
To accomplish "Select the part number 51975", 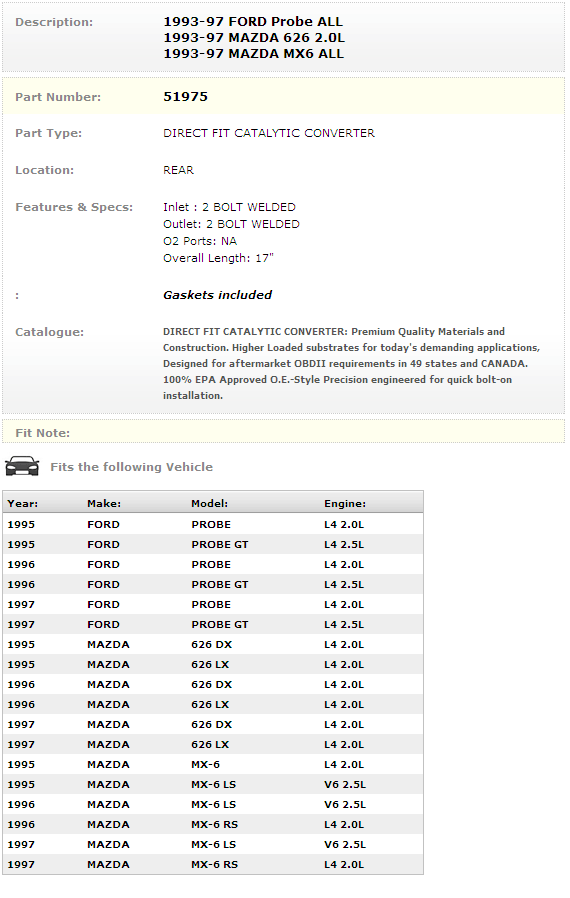I will coord(185,97).
